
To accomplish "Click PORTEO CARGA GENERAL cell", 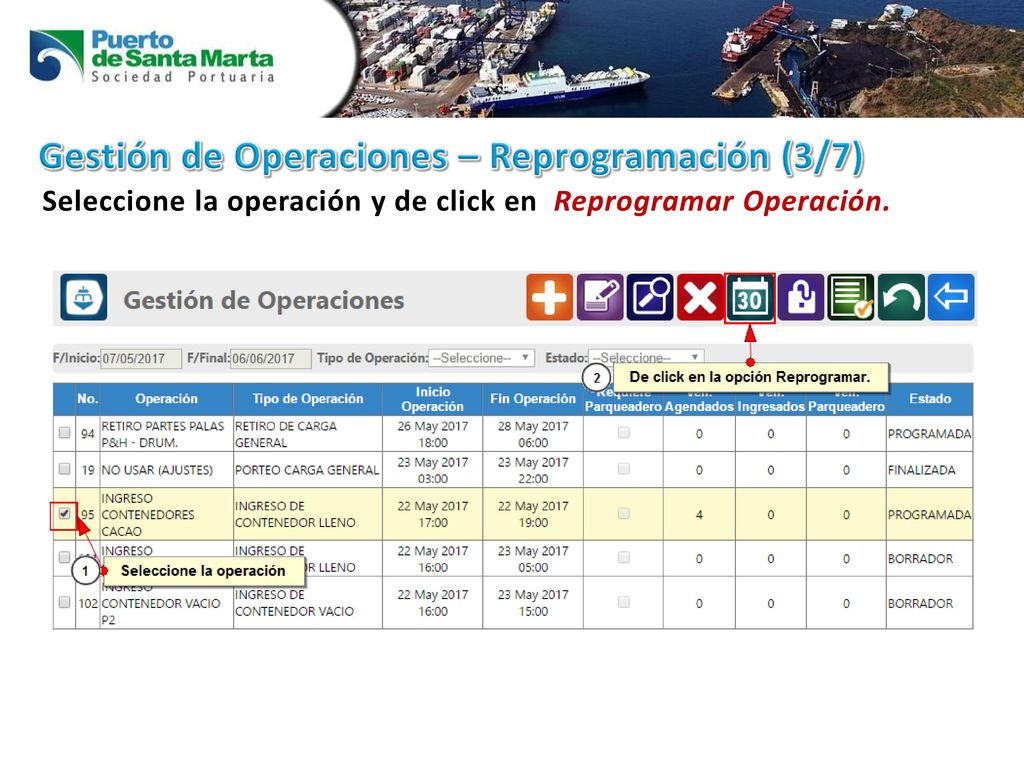I will pos(307,470).
